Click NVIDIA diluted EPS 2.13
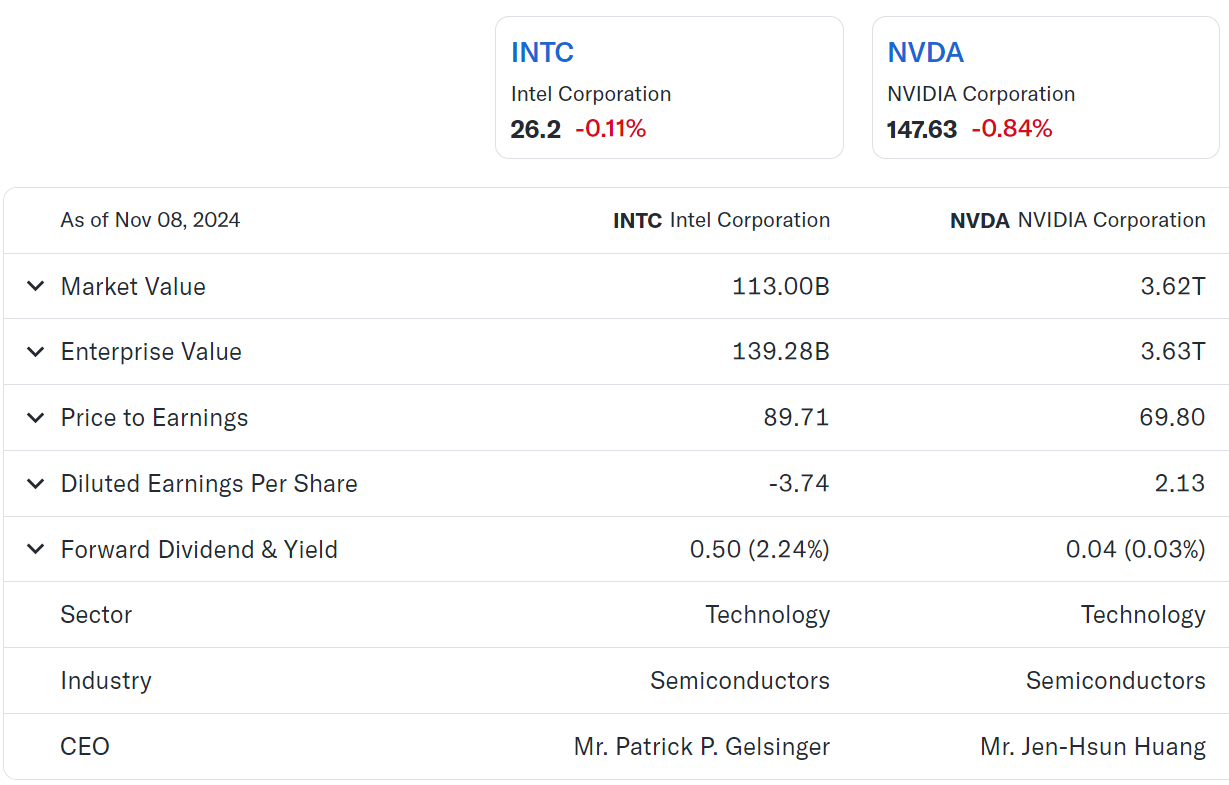The image size is (1229, 785). click(1180, 484)
